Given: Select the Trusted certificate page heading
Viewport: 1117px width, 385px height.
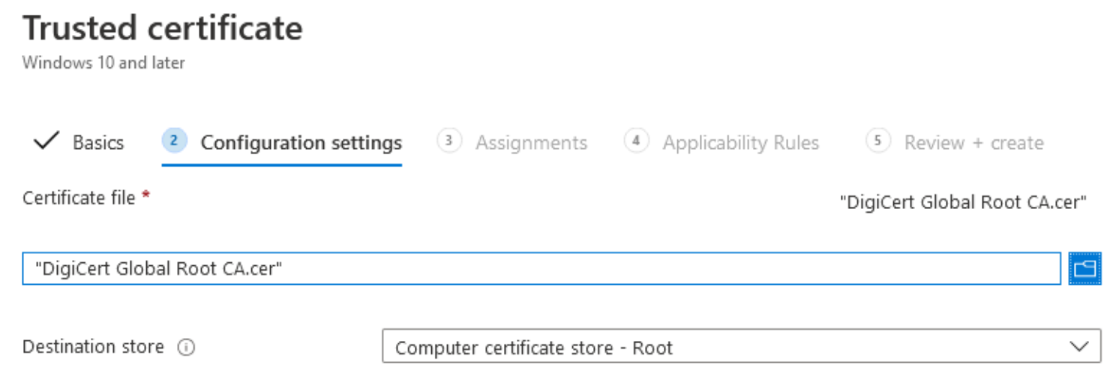Looking at the screenshot, I should [x=163, y=29].
